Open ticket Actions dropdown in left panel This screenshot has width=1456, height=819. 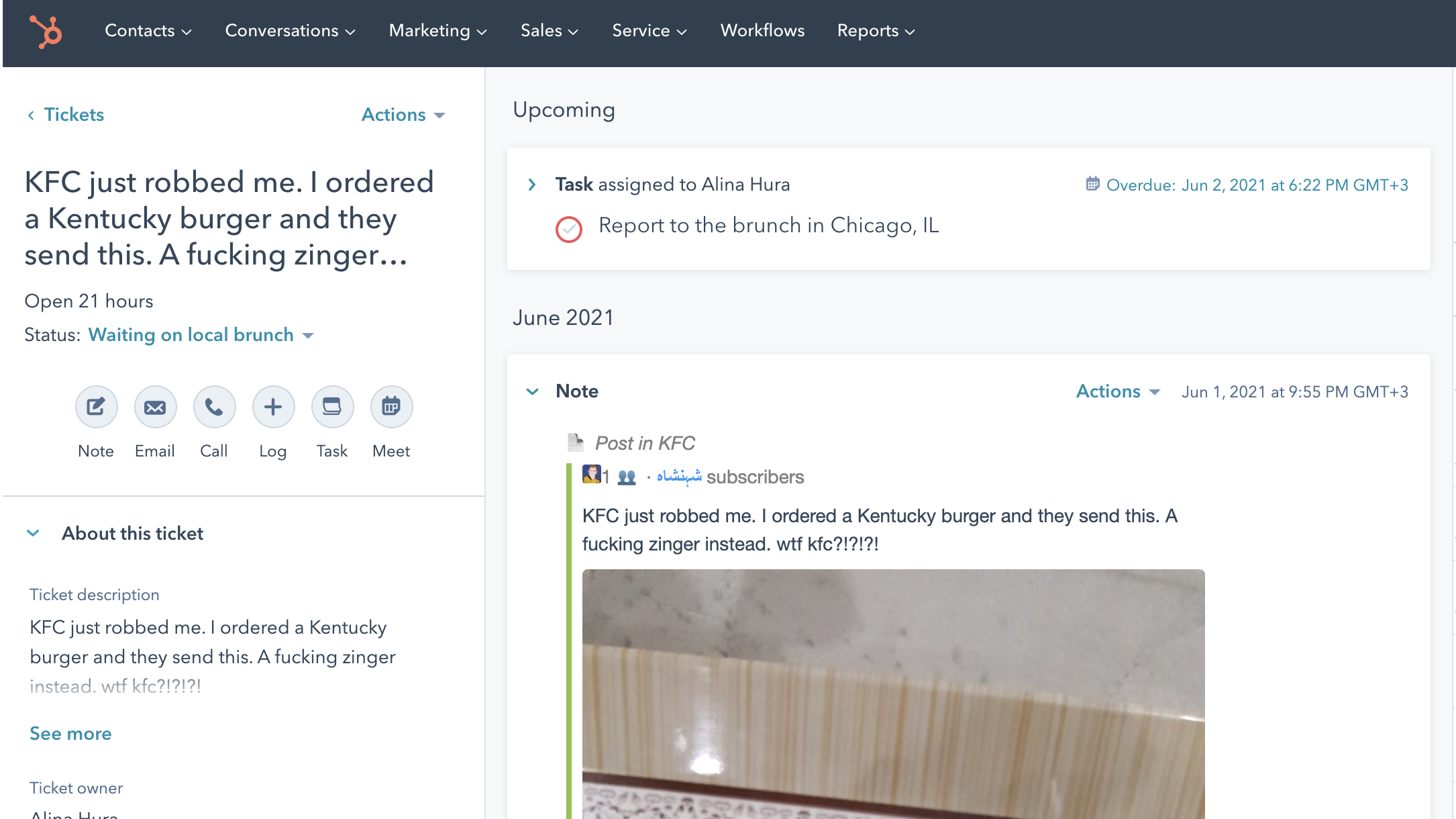[403, 115]
